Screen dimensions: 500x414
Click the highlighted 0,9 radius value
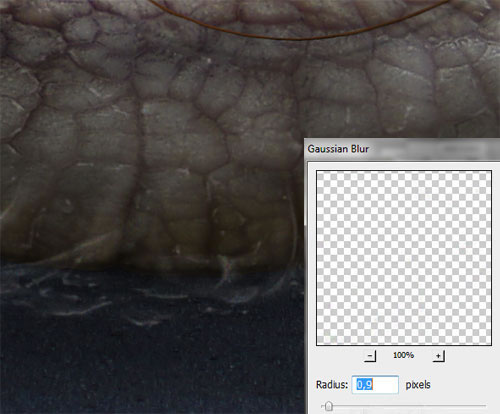(x=364, y=385)
